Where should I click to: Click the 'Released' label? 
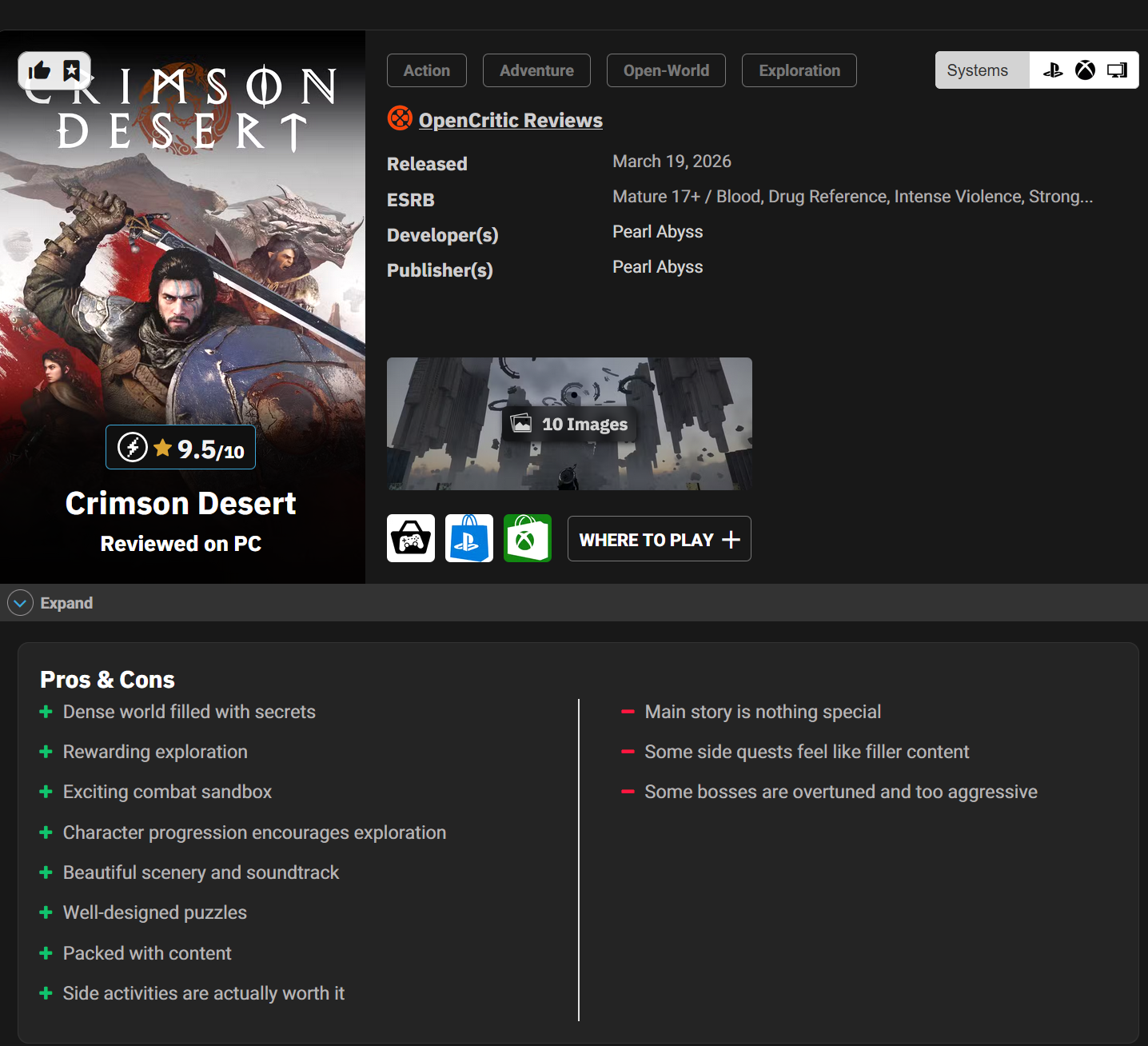coord(427,164)
